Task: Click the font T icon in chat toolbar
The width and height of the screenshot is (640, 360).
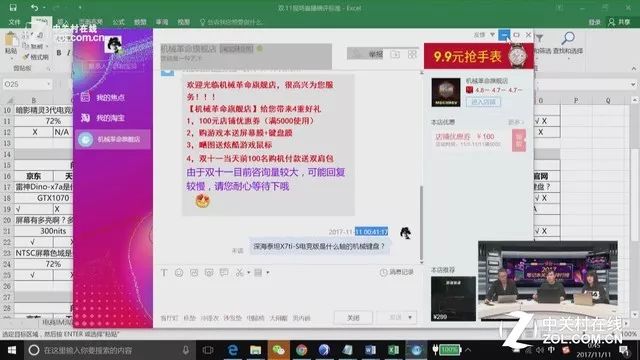Action: click(x=164, y=273)
